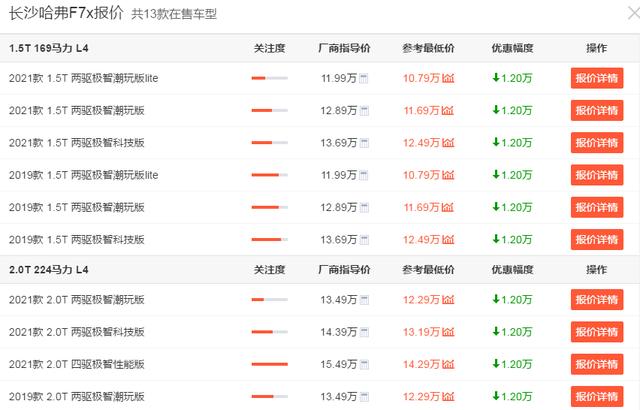Select the 14.39万 manufacturer price
640x410 pixels.
[x=338, y=332]
